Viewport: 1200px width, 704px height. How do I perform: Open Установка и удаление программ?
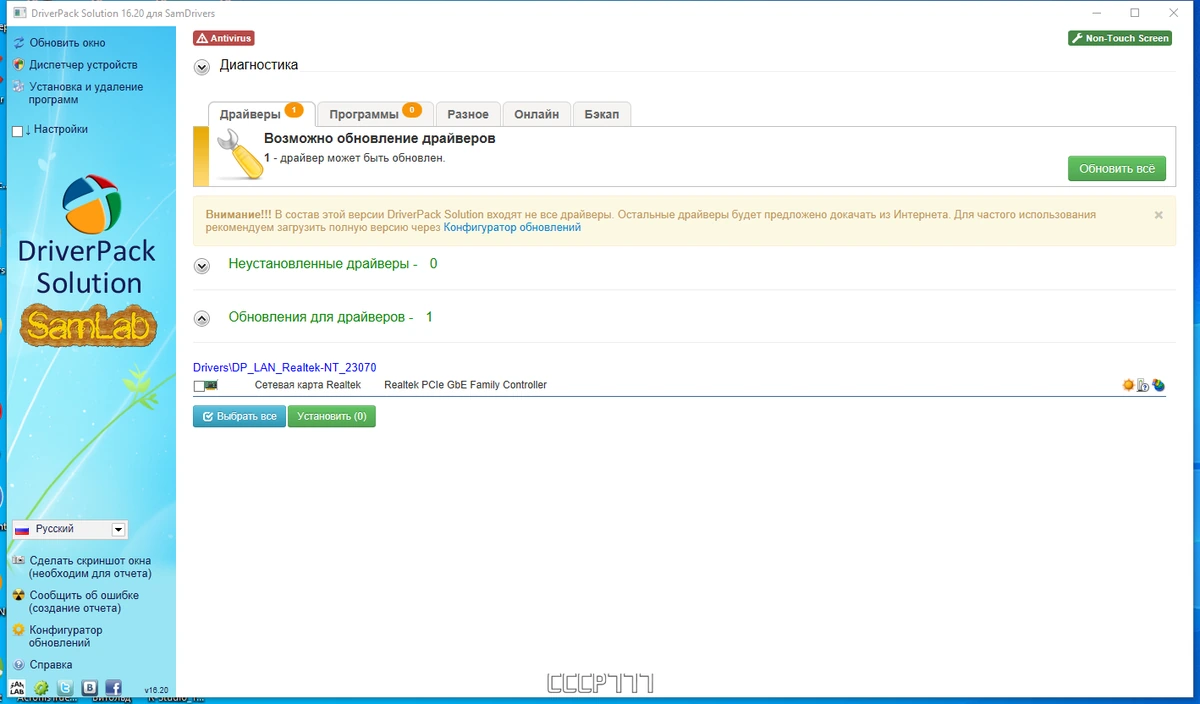[86, 93]
